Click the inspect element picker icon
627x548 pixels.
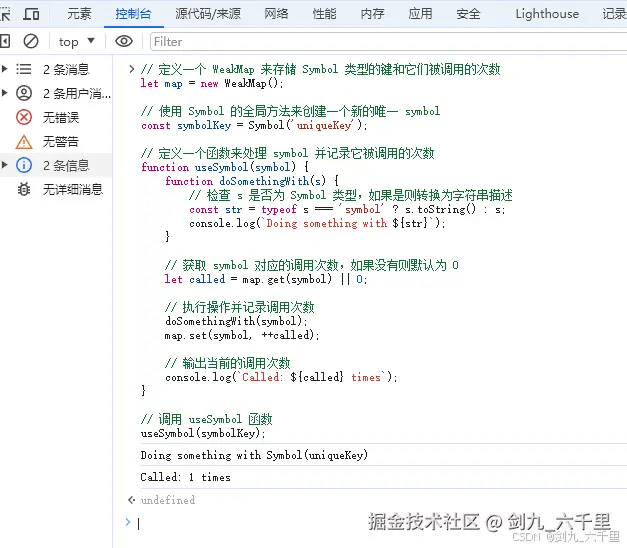pos(5,14)
